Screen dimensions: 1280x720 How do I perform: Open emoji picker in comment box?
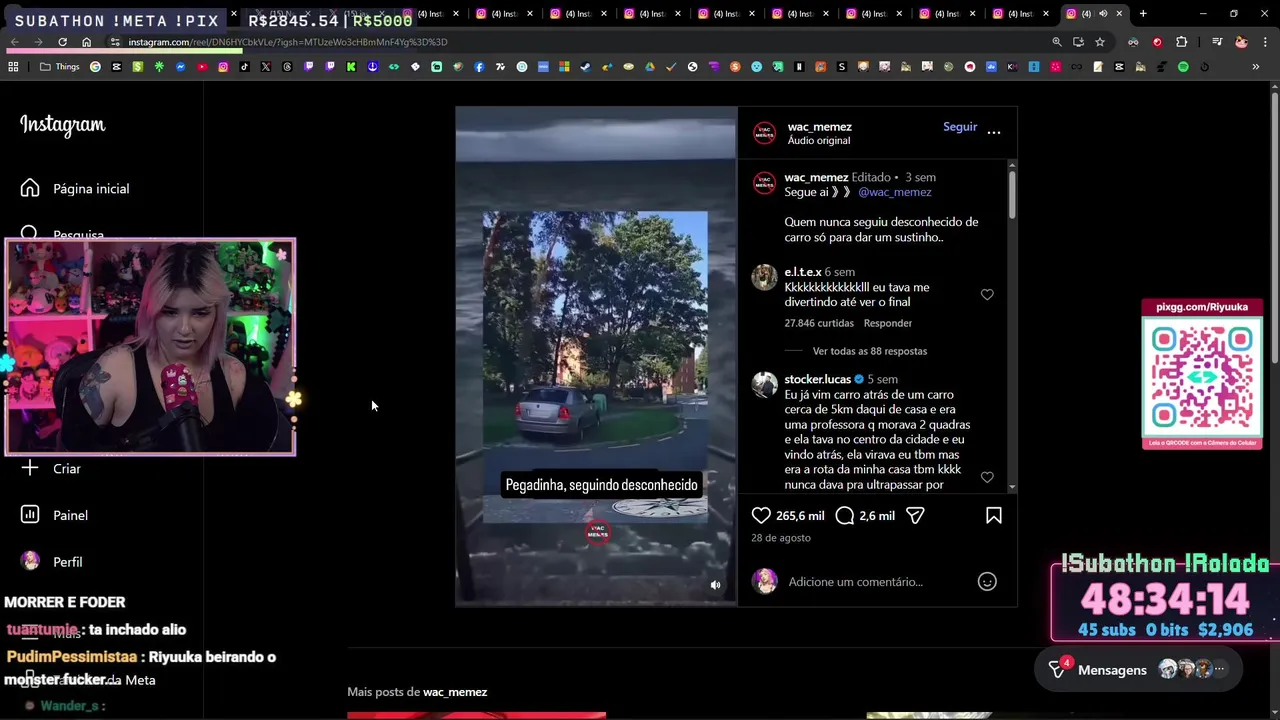coord(987,581)
